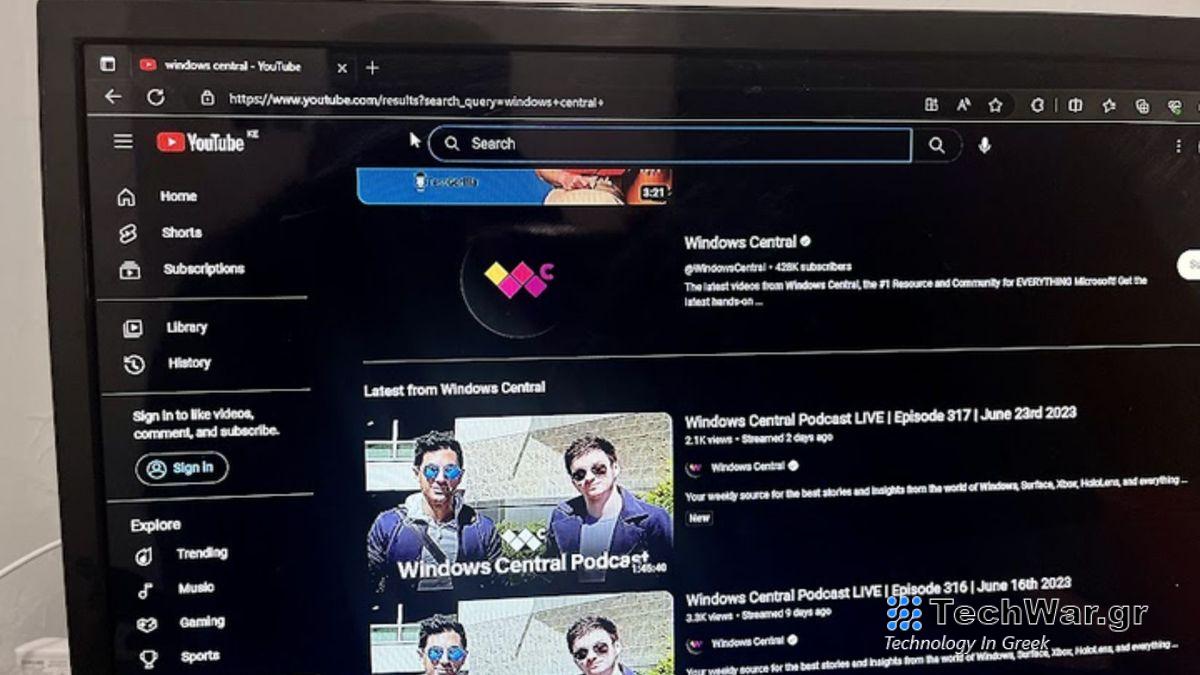Click the Sign in button

[x=181, y=467]
